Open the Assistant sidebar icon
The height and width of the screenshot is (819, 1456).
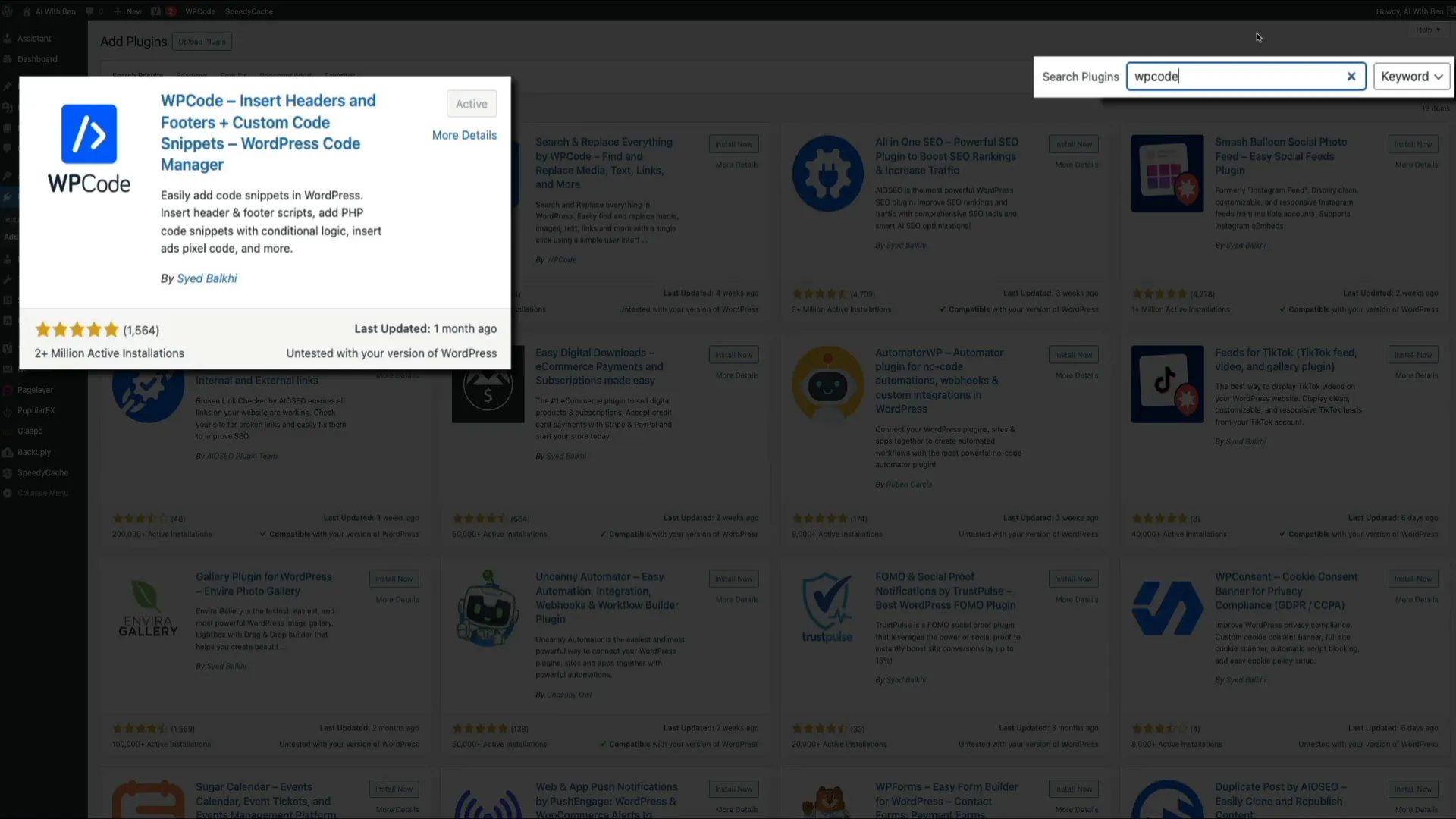(x=8, y=39)
